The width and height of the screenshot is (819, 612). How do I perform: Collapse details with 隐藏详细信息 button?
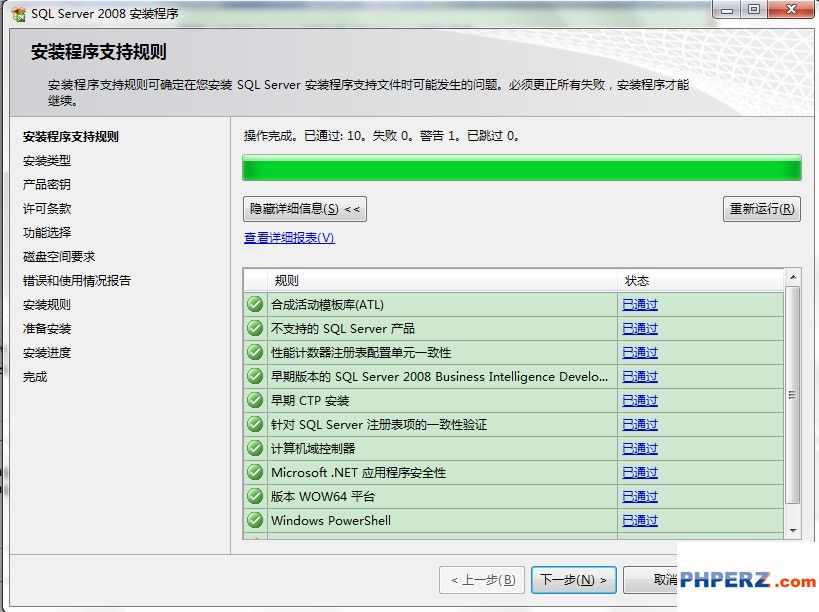pyautogui.click(x=305, y=209)
